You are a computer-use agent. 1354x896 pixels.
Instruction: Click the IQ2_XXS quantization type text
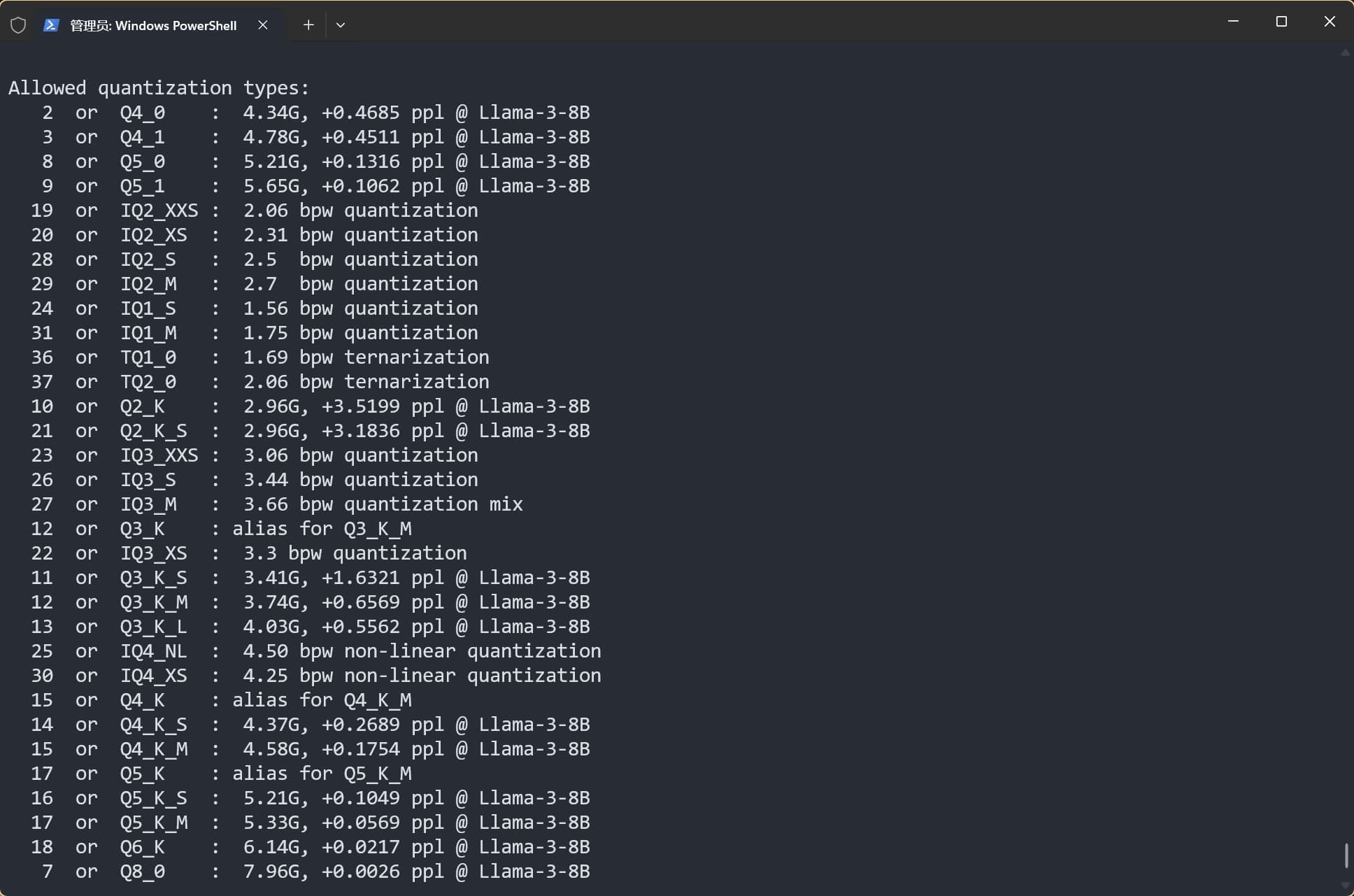click(x=159, y=211)
